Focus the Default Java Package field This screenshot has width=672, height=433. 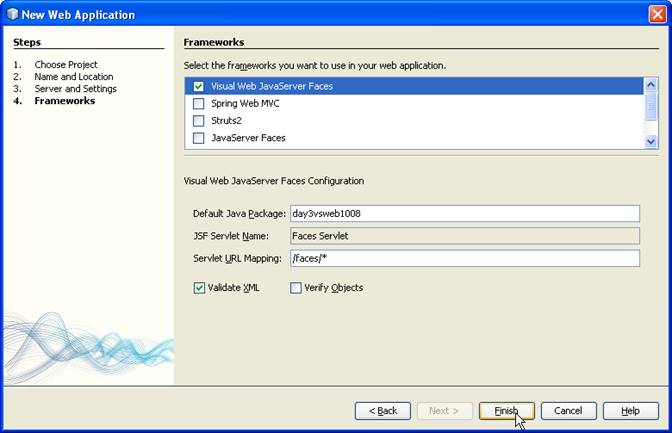[465, 213]
